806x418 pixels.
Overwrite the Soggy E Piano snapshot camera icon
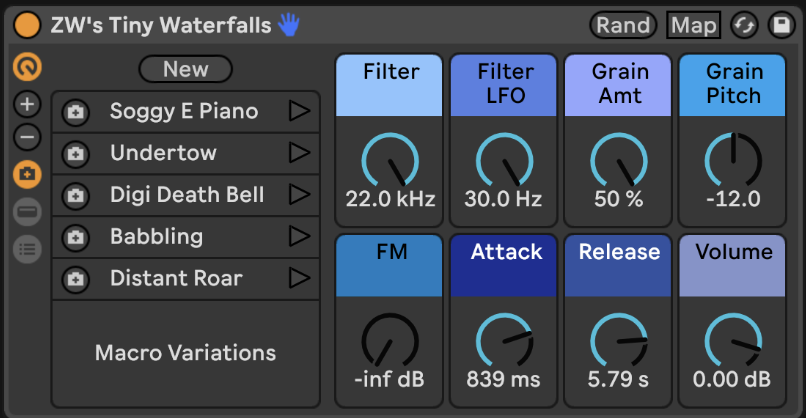click(x=75, y=112)
